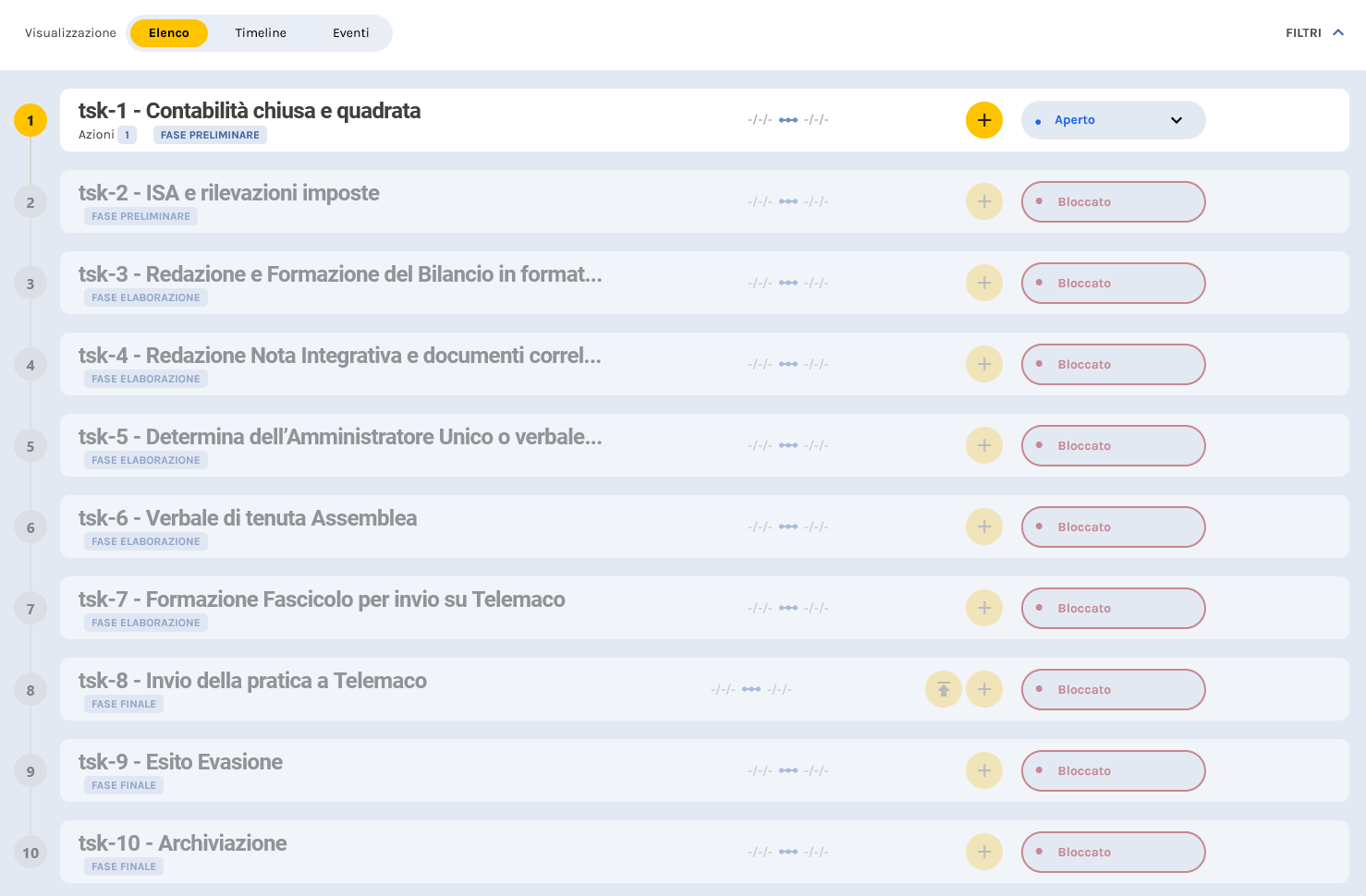
Task: Click plus icon for tsk-5 Determina
Action: click(983, 445)
